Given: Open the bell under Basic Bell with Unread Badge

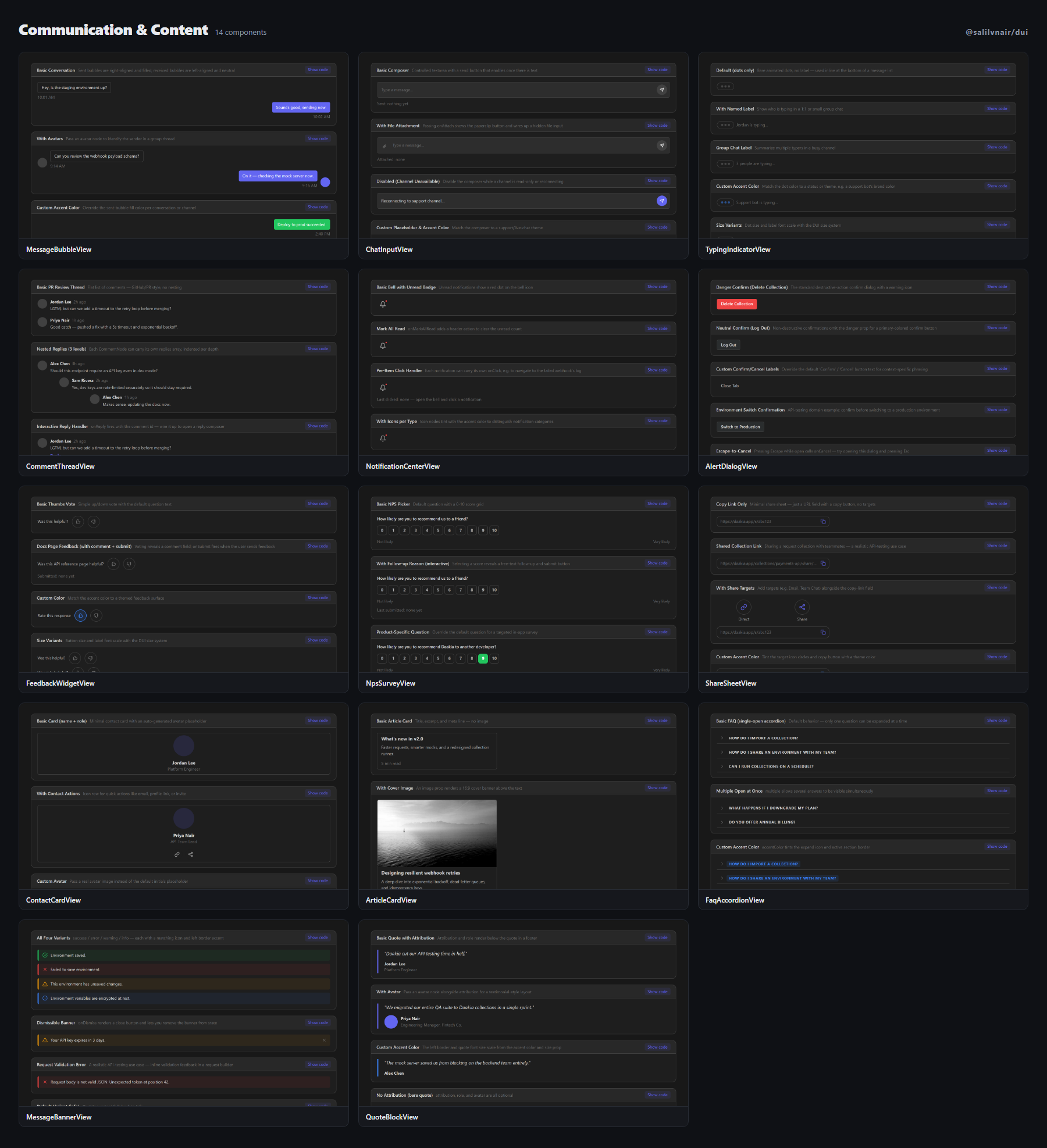Looking at the screenshot, I should pyautogui.click(x=383, y=304).
